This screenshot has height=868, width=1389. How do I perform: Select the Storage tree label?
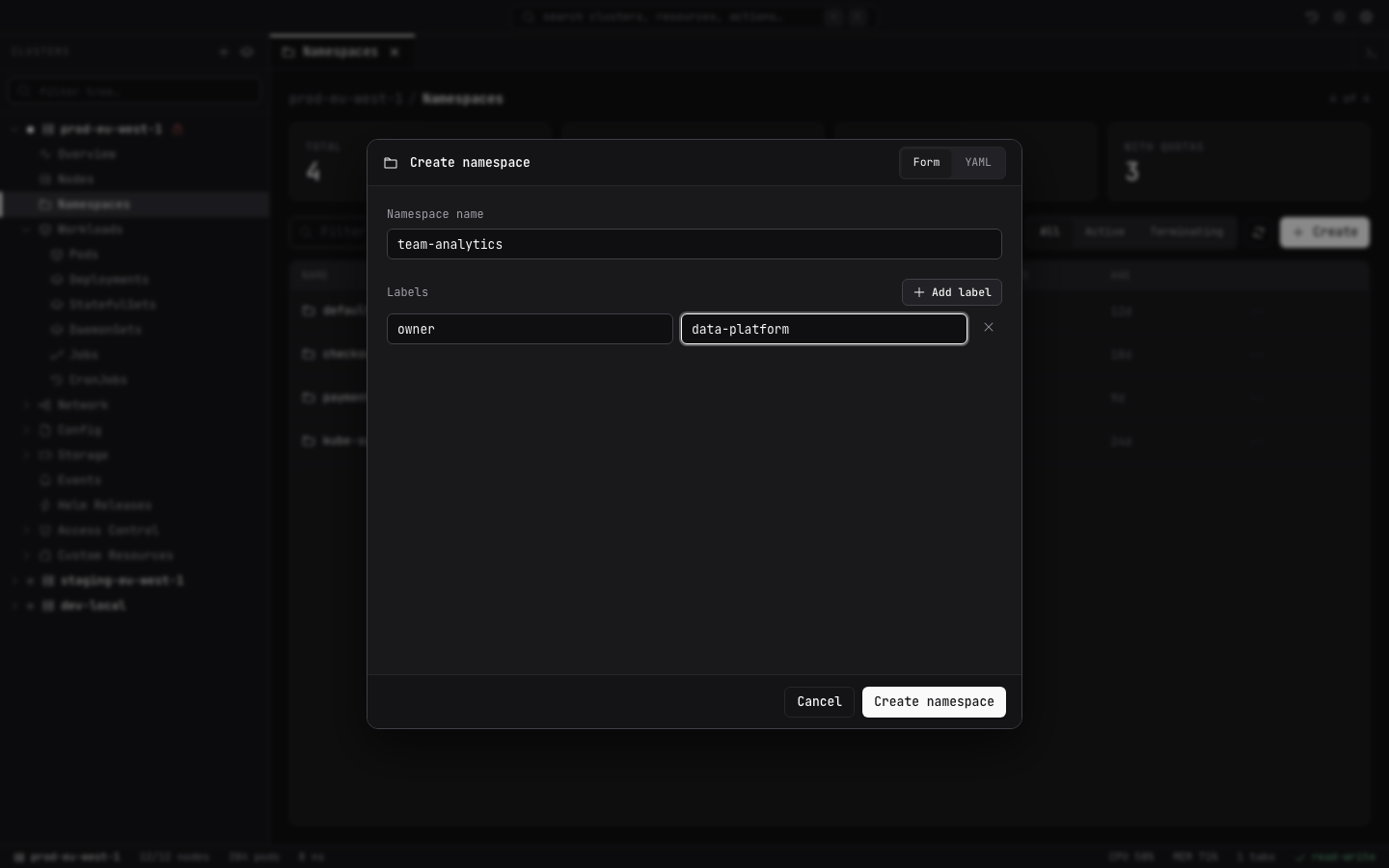point(83,455)
